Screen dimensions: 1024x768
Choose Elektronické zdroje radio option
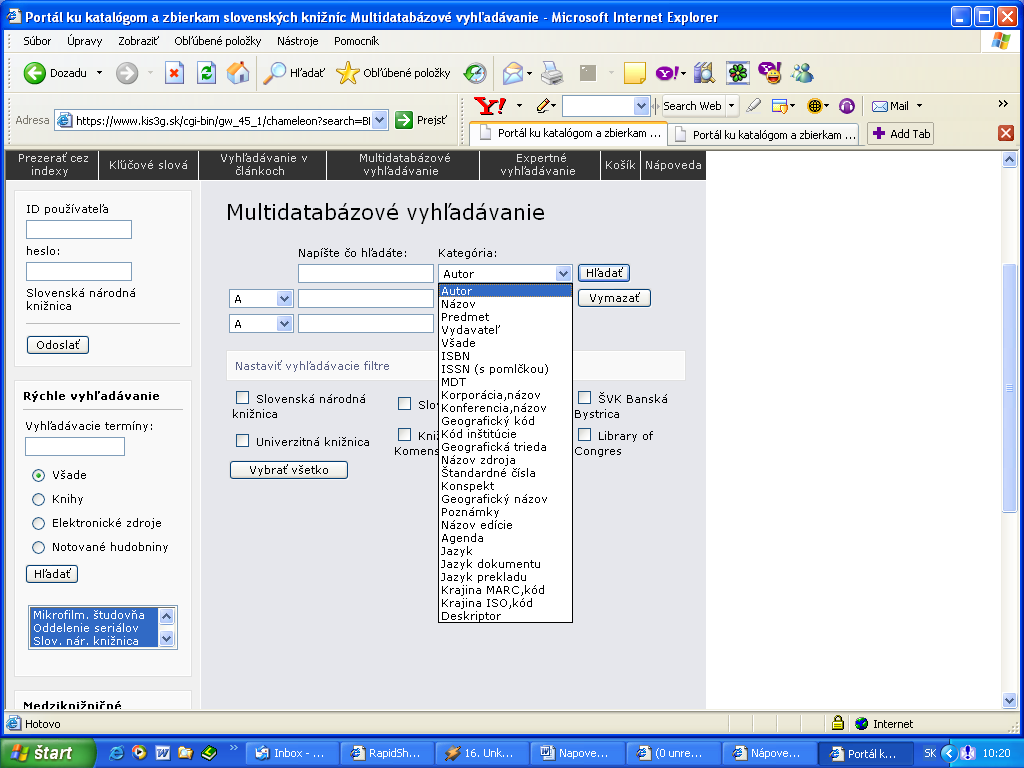point(39,523)
